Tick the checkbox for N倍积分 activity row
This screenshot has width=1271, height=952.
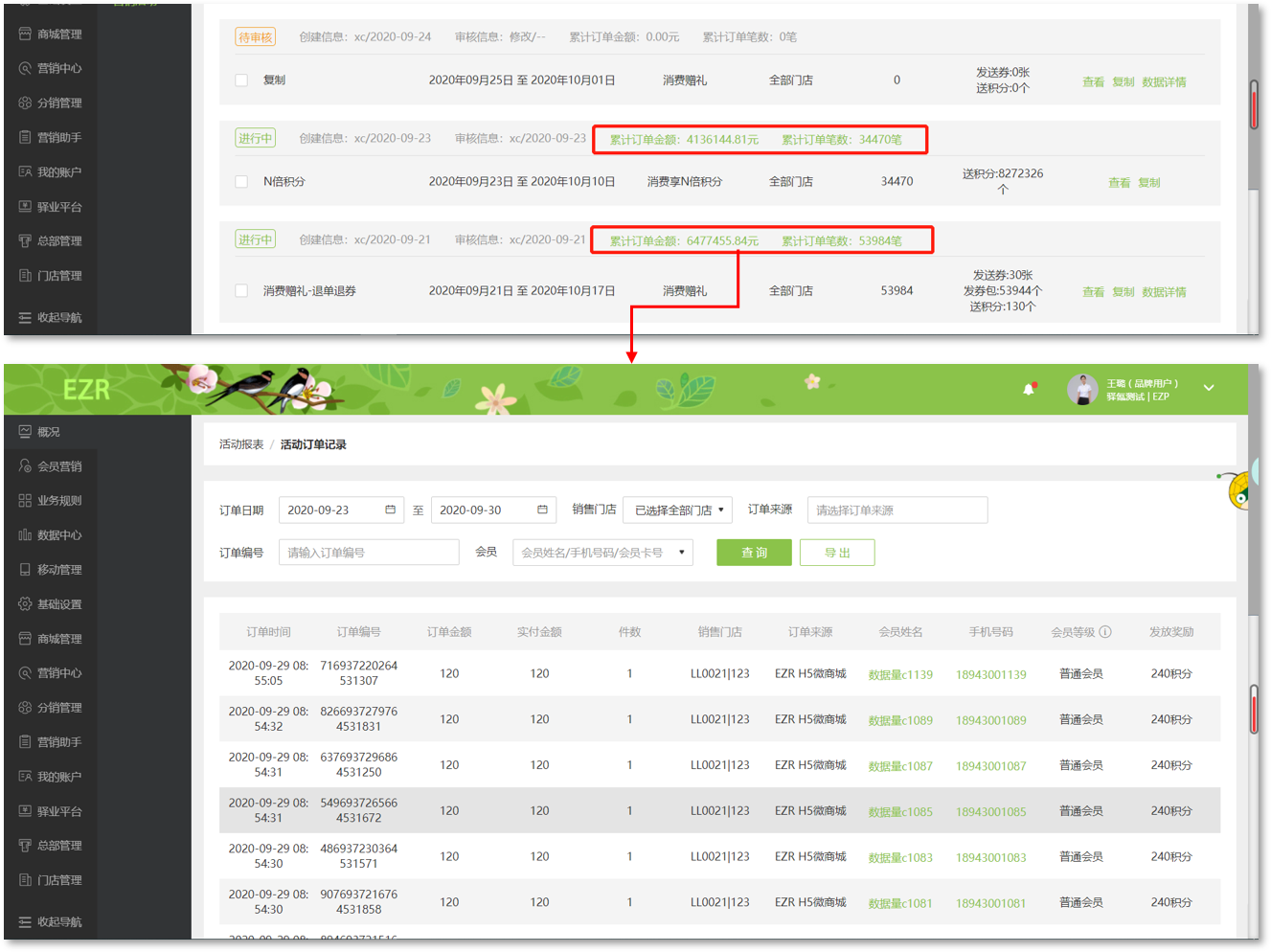point(241,181)
